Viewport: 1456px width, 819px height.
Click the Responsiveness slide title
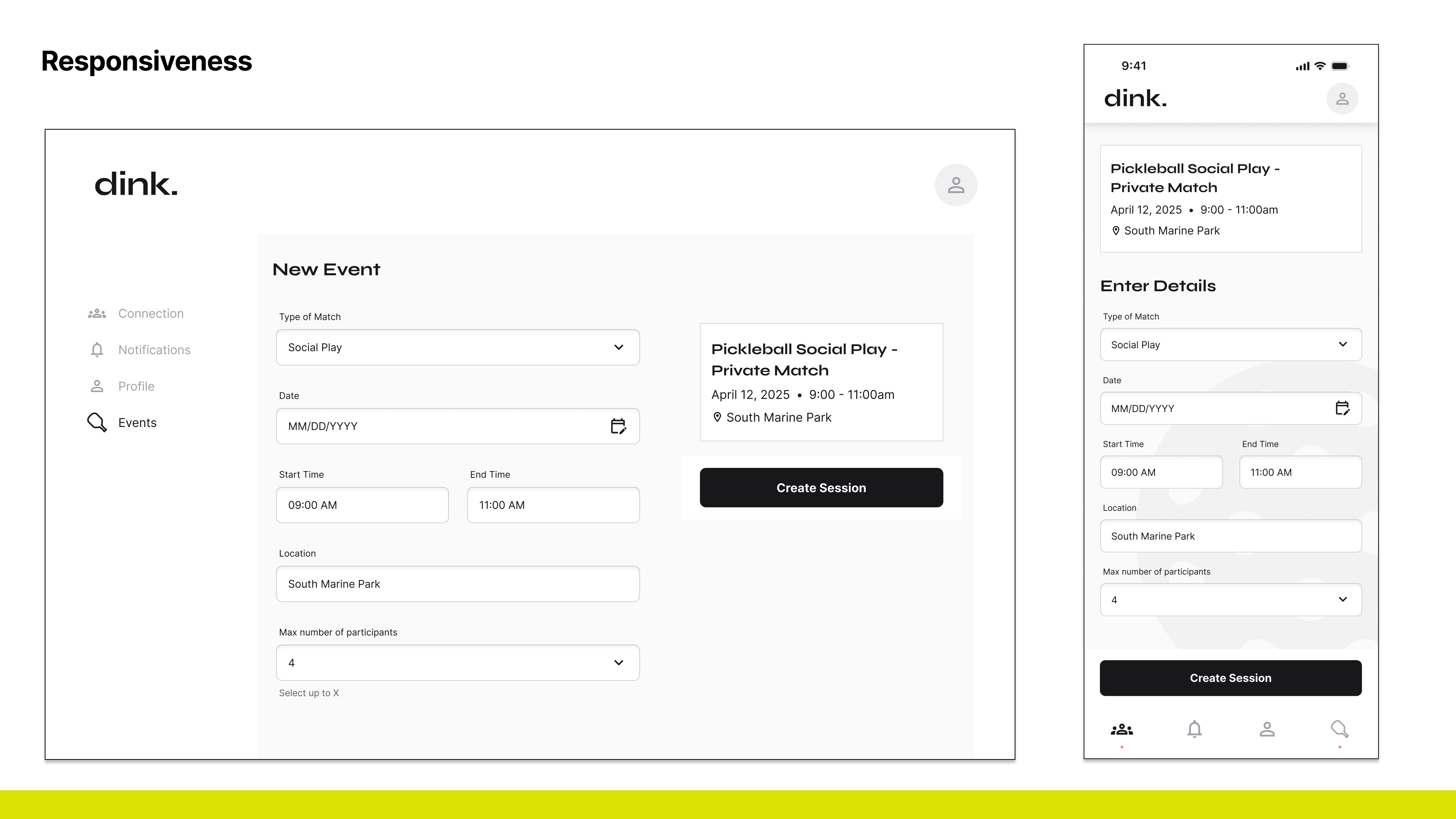[x=146, y=61]
